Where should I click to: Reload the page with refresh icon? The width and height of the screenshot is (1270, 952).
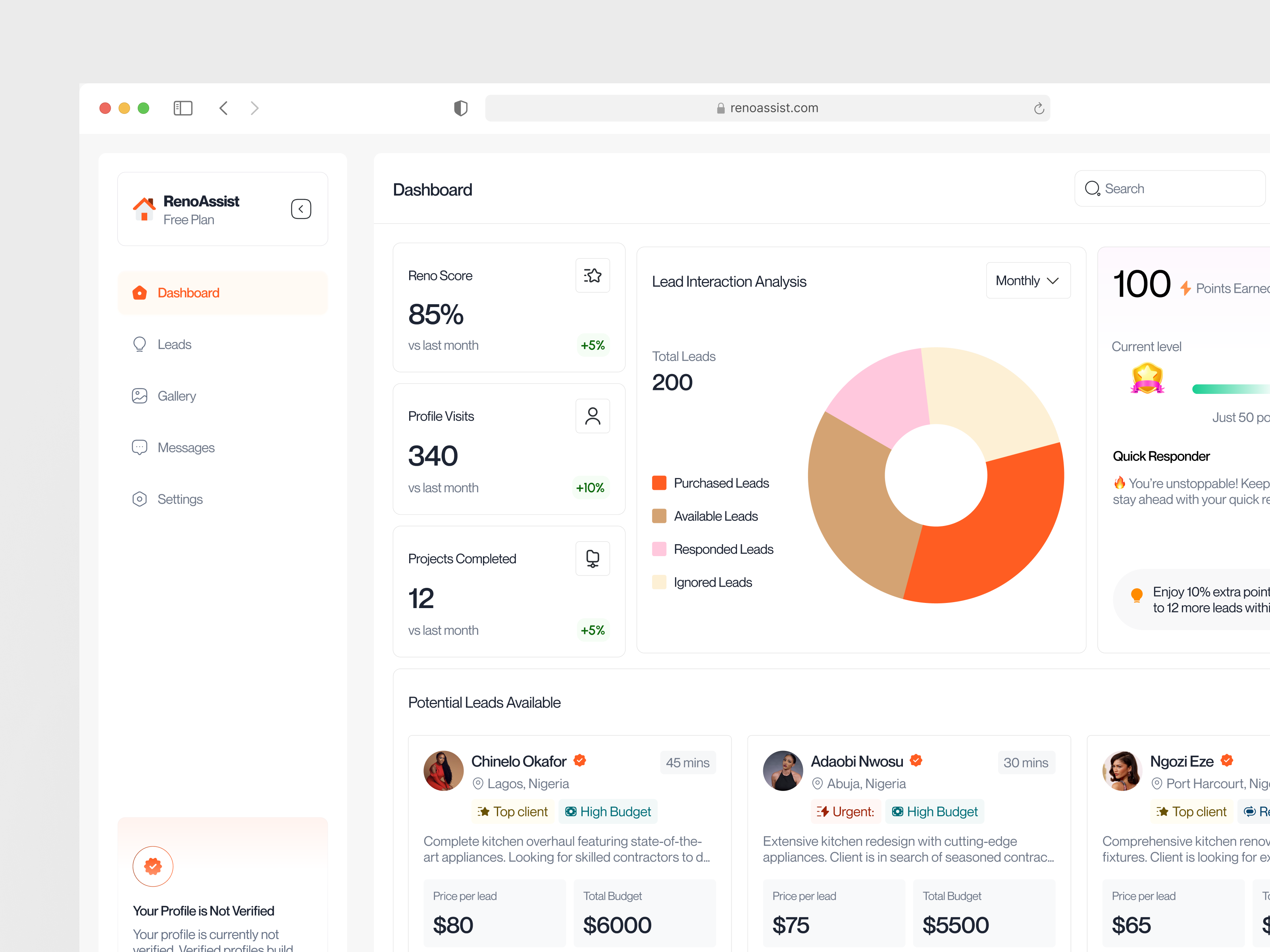(x=1038, y=108)
